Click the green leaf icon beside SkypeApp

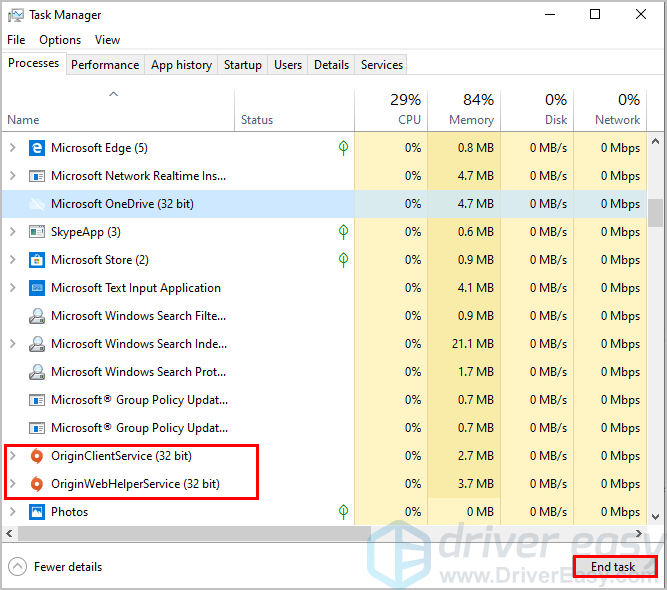coord(343,232)
